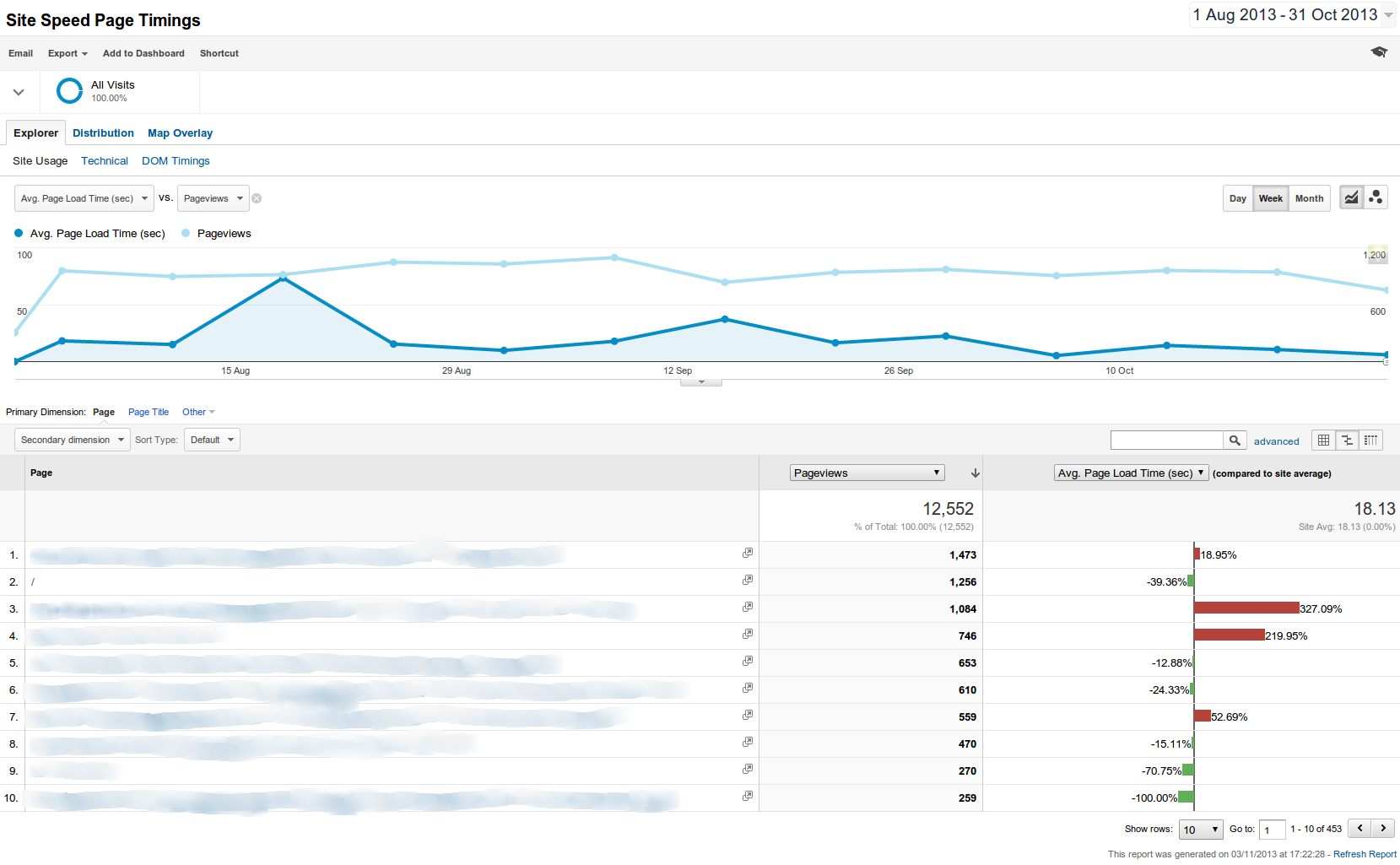The image size is (1400, 865).
Task: Open the advanced filter link
Action: tap(1276, 441)
